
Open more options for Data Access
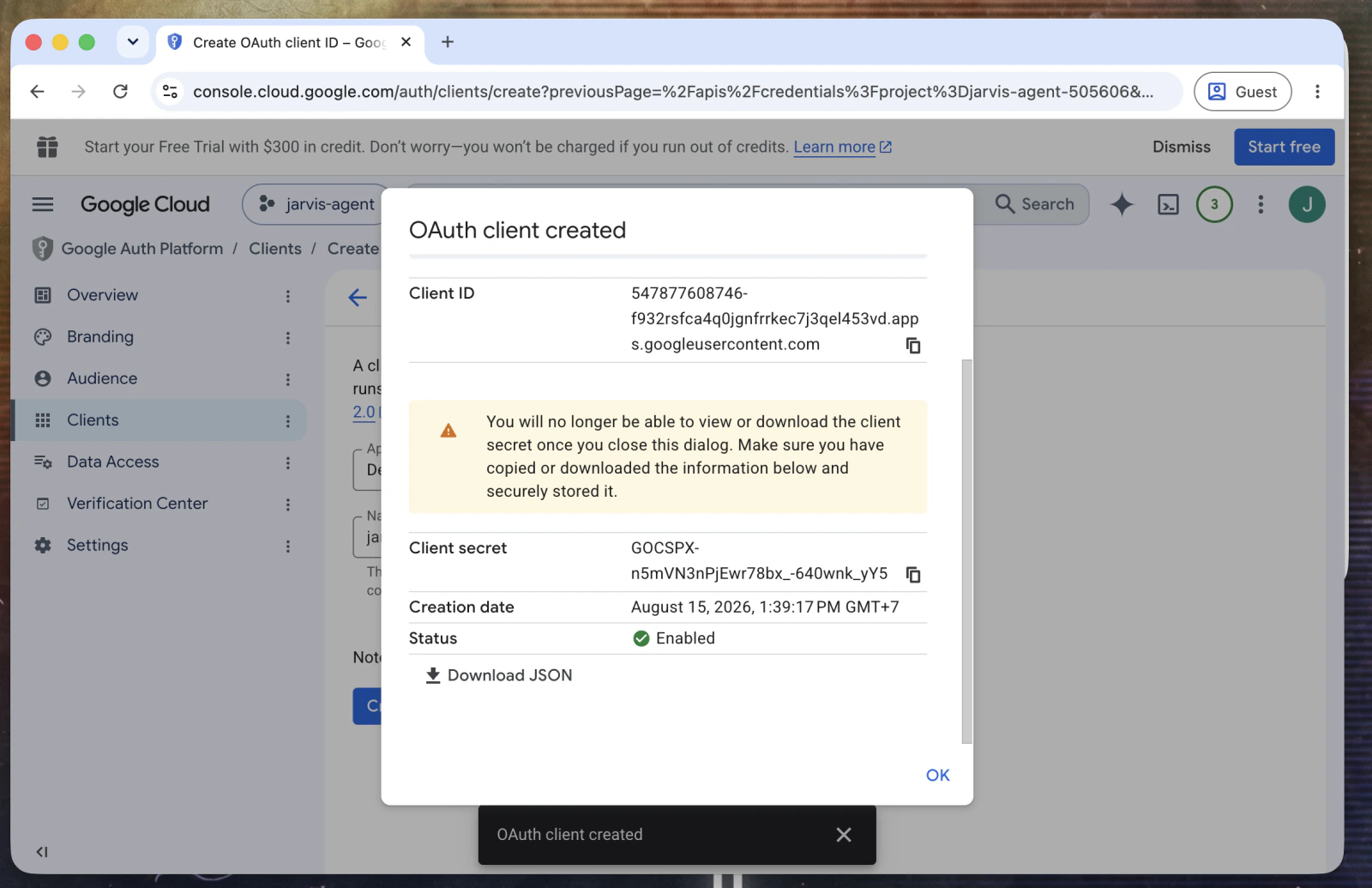click(288, 462)
